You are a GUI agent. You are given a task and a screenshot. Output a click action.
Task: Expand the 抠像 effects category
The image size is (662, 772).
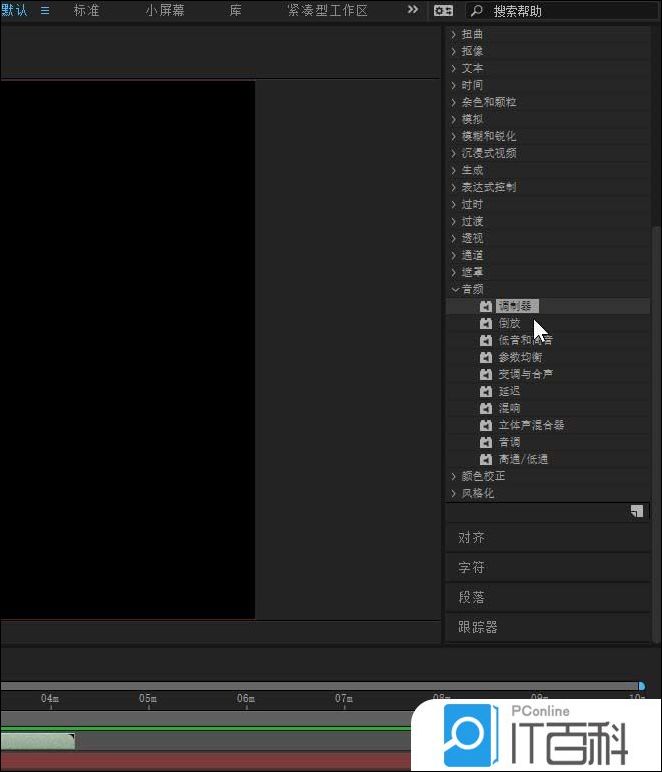[454, 51]
